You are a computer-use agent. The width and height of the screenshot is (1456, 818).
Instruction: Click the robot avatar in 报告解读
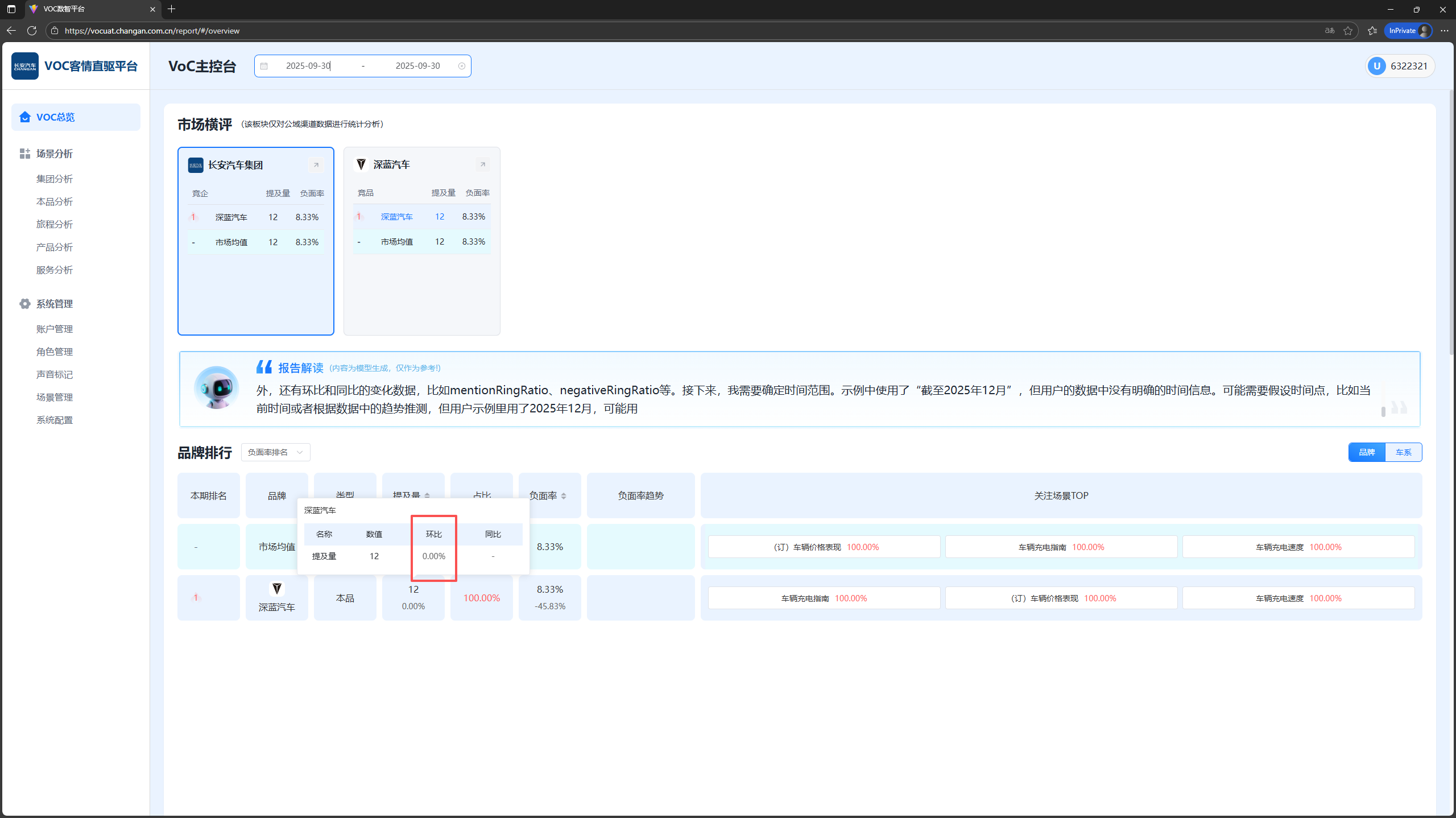[x=216, y=388]
